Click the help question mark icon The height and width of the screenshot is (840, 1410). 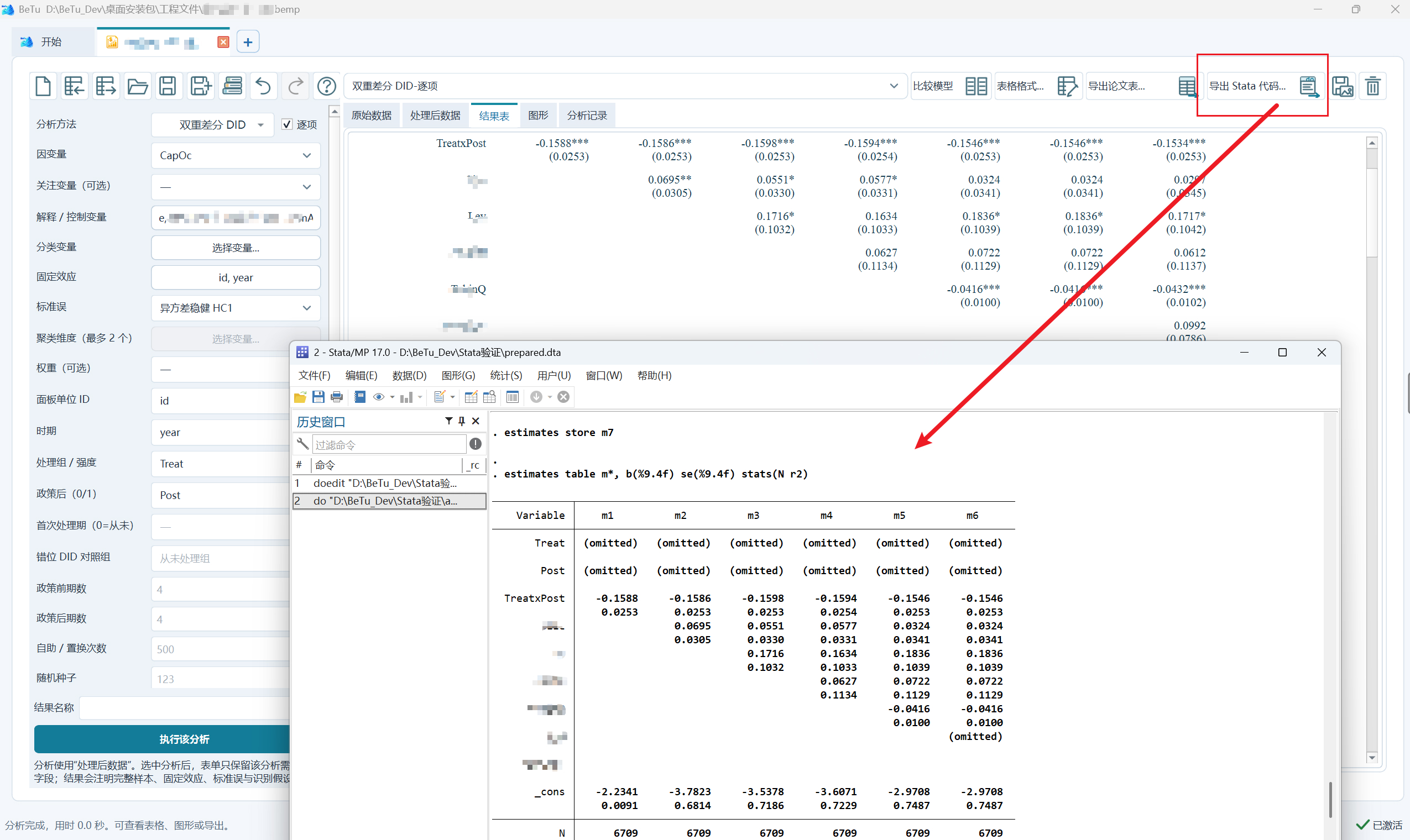click(x=327, y=86)
